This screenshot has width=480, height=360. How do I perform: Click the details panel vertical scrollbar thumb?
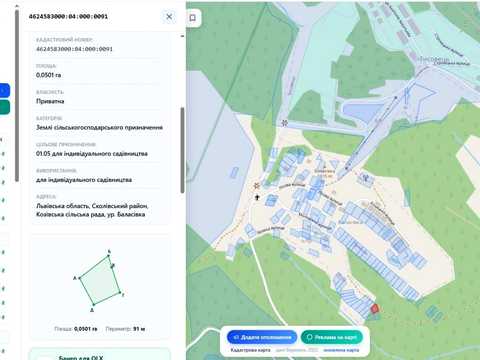tap(182, 150)
